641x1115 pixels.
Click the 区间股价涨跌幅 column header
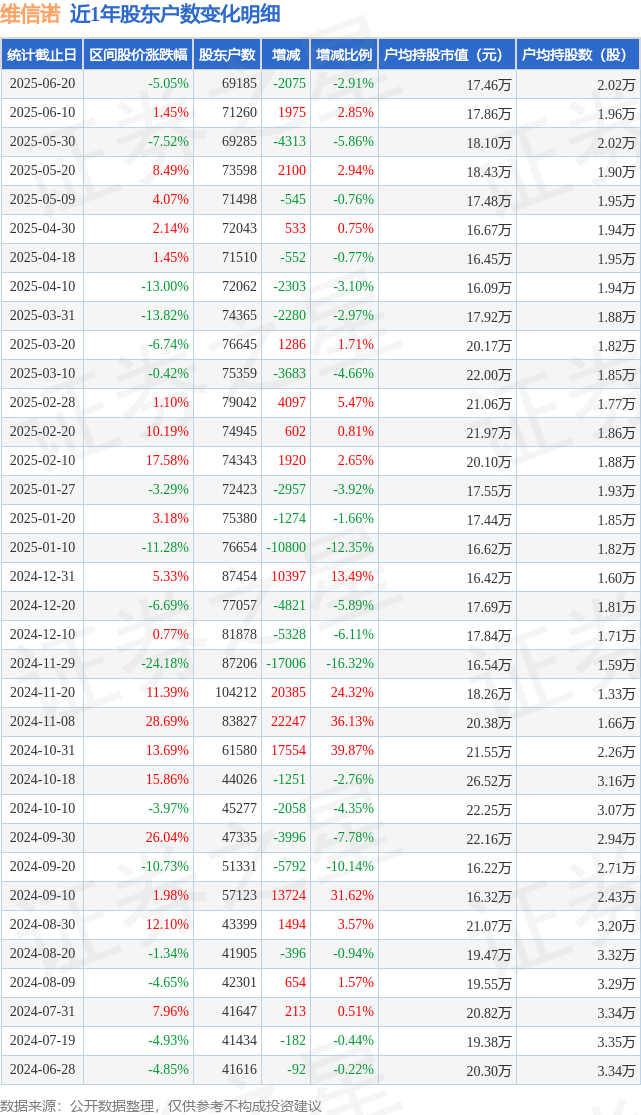coord(138,55)
